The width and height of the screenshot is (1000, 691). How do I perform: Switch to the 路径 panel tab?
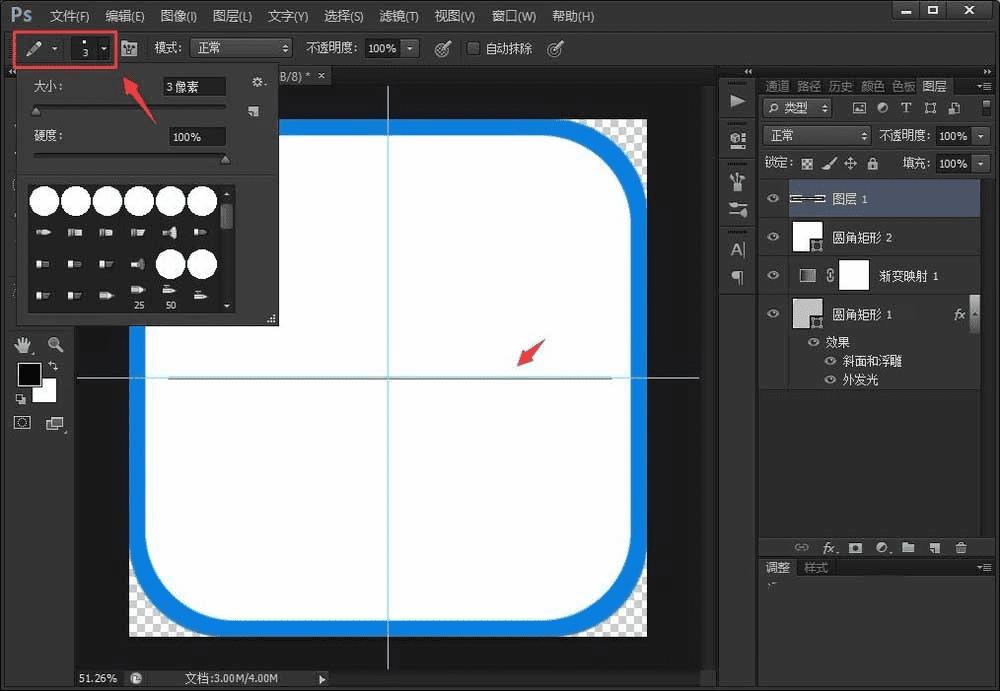click(809, 86)
